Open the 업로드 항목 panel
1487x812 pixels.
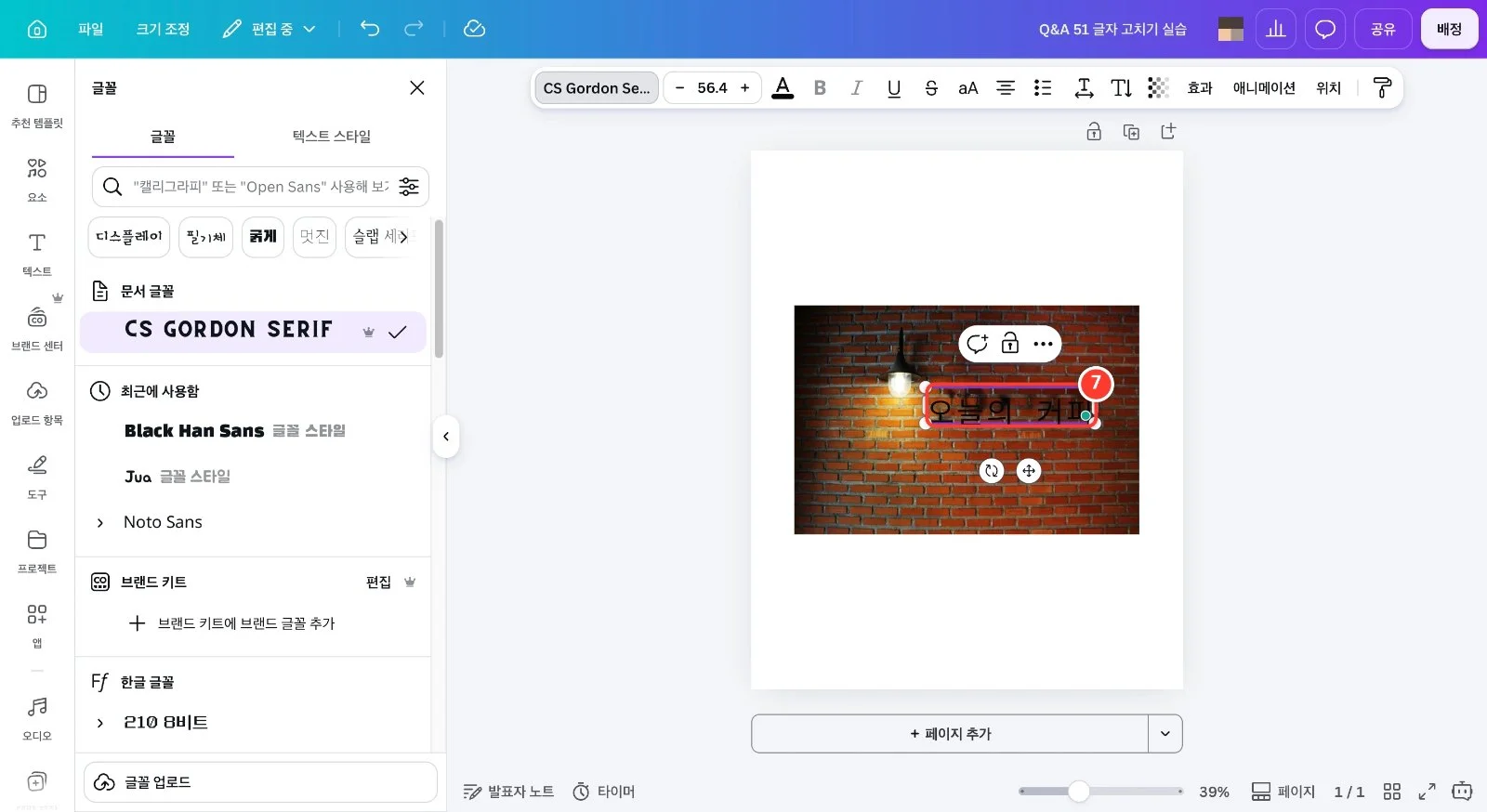tap(37, 402)
